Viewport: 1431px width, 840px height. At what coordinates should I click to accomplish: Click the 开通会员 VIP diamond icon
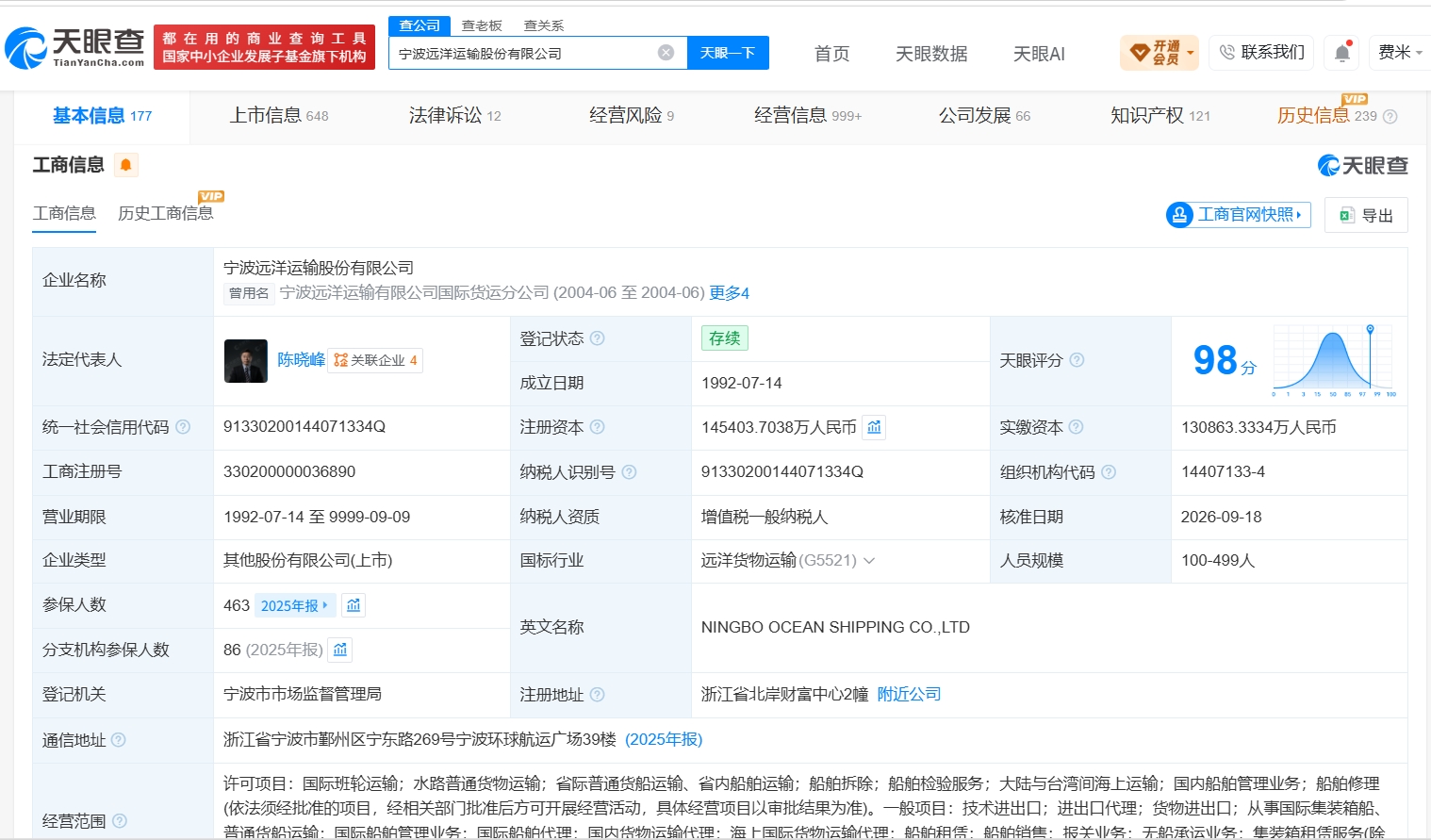pyautogui.click(x=1140, y=52)
